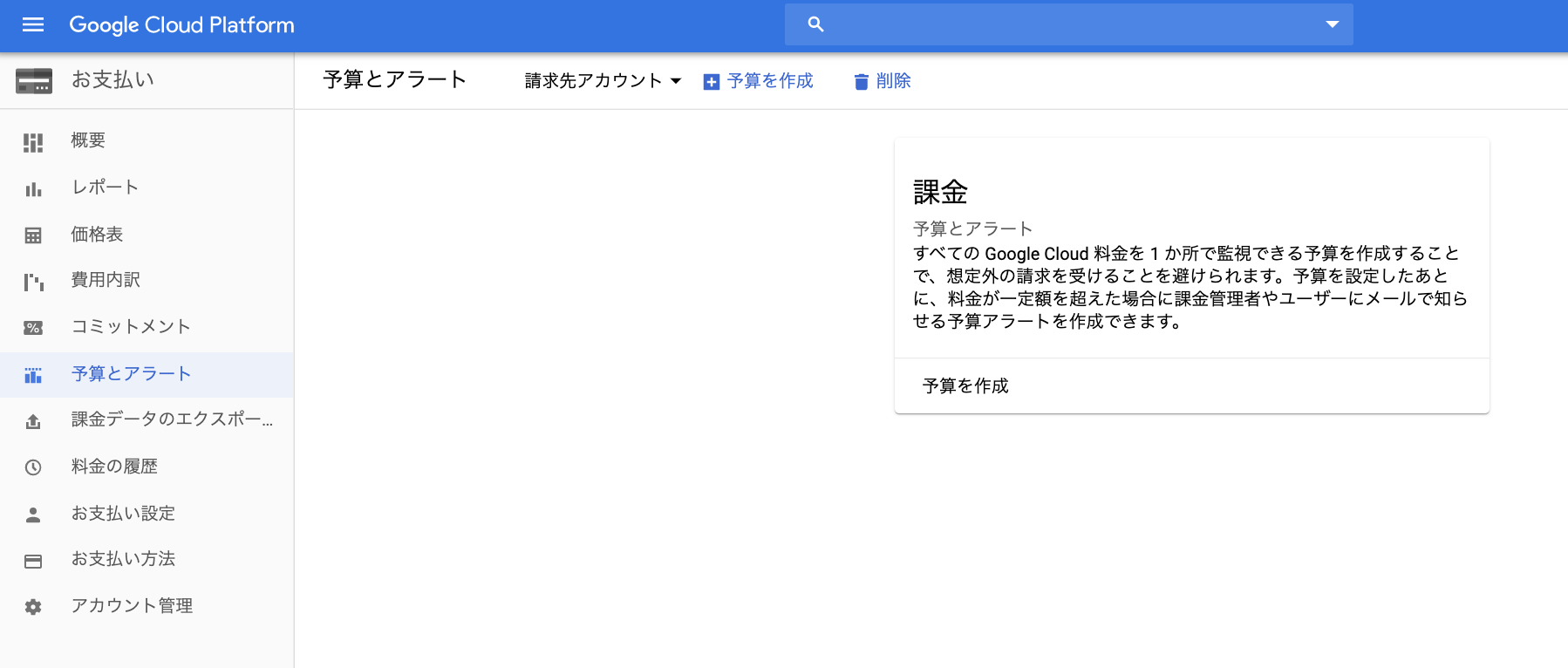Image resolution: width=1568 pixels, height=668 pixels.
Task: Click the 課金 card heading
Action: click(940, 192)
